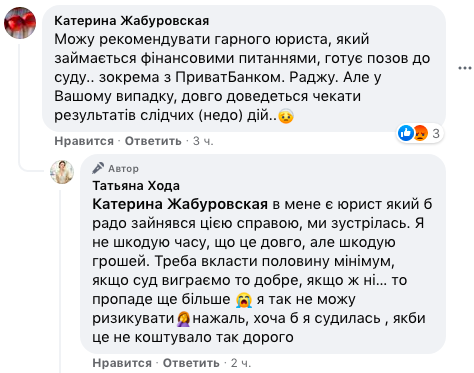Screen dimensions: 474x373
Task: Click the Автор label text
Action: coord(123,169)
